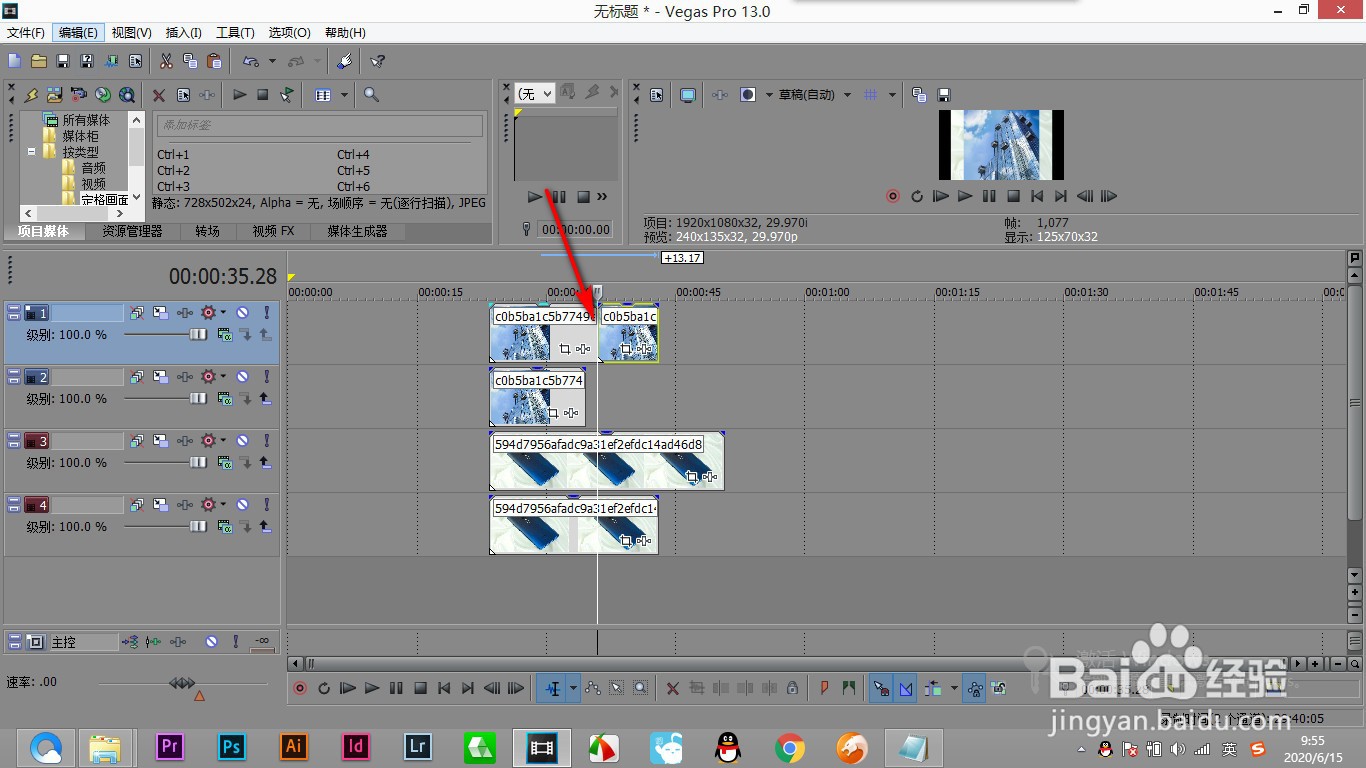
Task: Switch to the 资源管理器 tab
Action: click(x=131, y=231)
